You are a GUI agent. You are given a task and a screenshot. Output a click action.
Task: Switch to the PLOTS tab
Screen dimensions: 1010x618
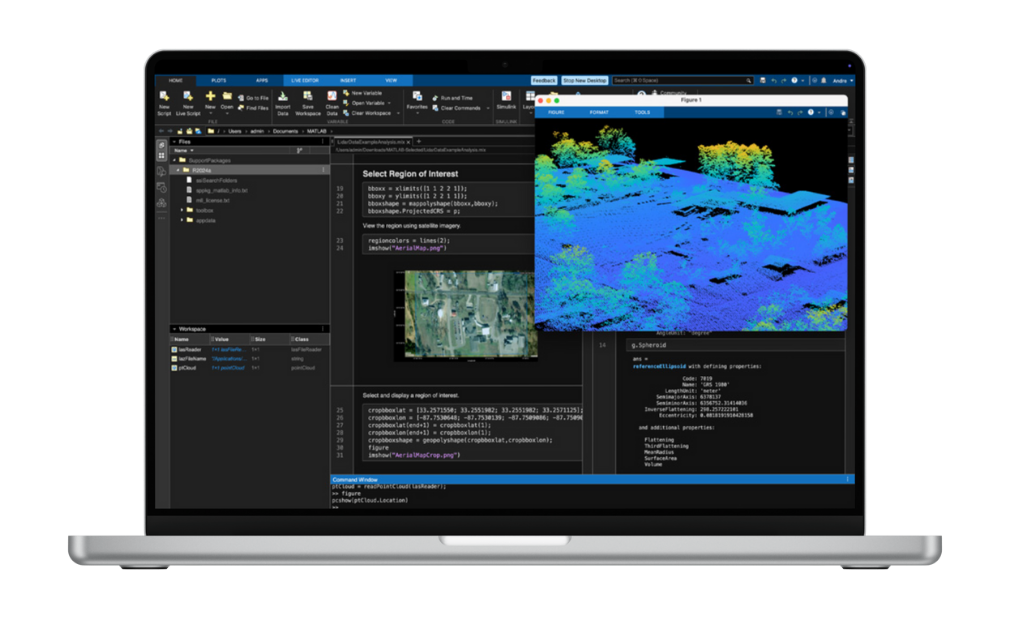219,81
